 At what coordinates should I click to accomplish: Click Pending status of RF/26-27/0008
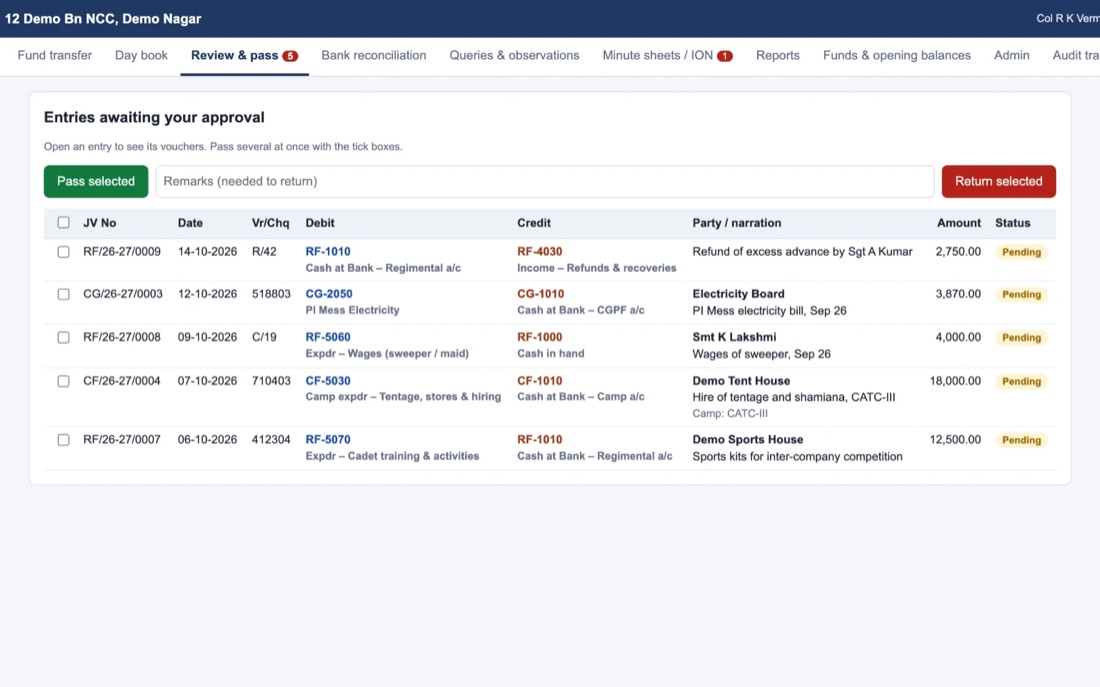point(1021,338)
